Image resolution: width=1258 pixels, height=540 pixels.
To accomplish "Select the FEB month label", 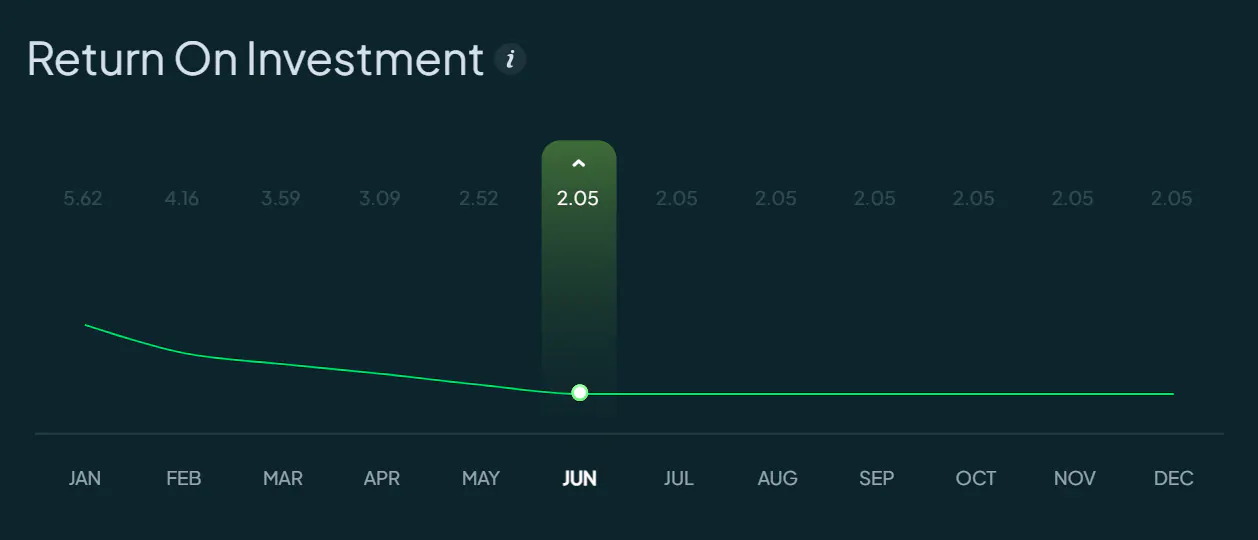I will click(x=184, y=478).
